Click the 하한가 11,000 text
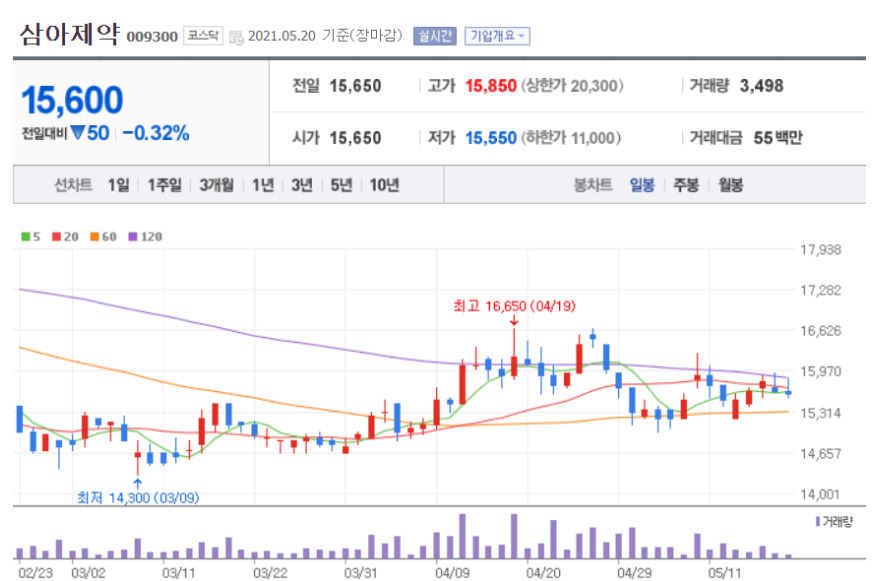 571,138
